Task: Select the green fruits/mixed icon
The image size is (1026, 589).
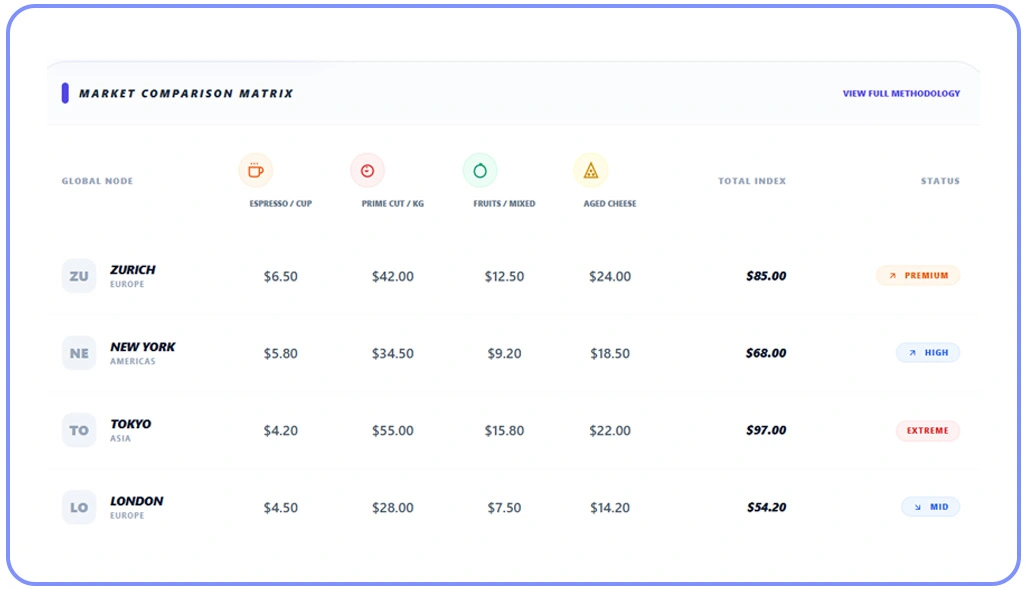Action: point(480,170)
